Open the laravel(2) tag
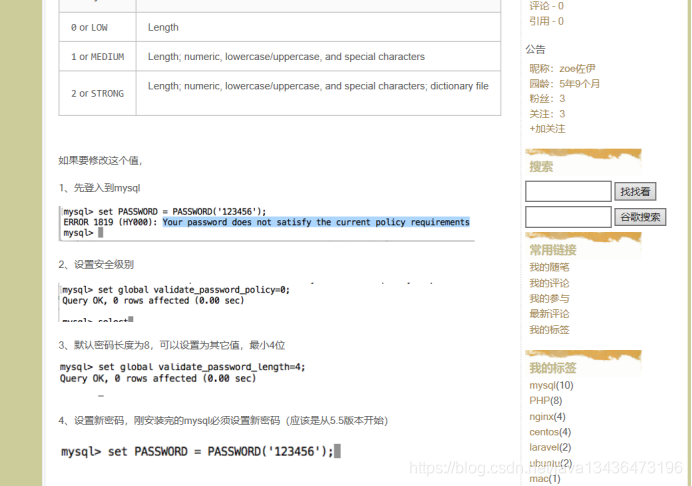692x486 pixels. click(x=550, y=447)
